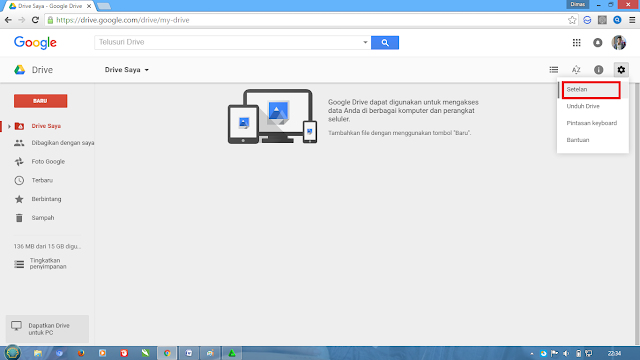This screenshot has height=360, width=640.
Task: Open the Sampah trash view
Action: [34, 218]
